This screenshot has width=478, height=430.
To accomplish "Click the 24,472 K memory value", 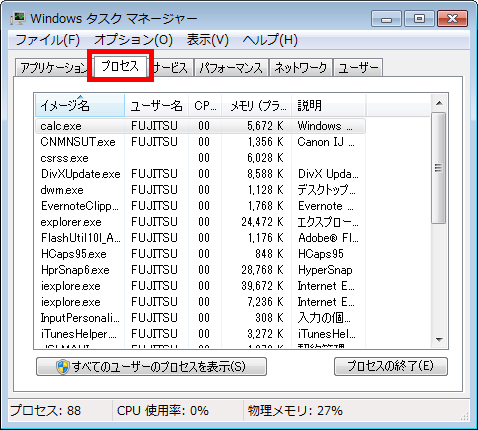I will click(x=262, y=222).
